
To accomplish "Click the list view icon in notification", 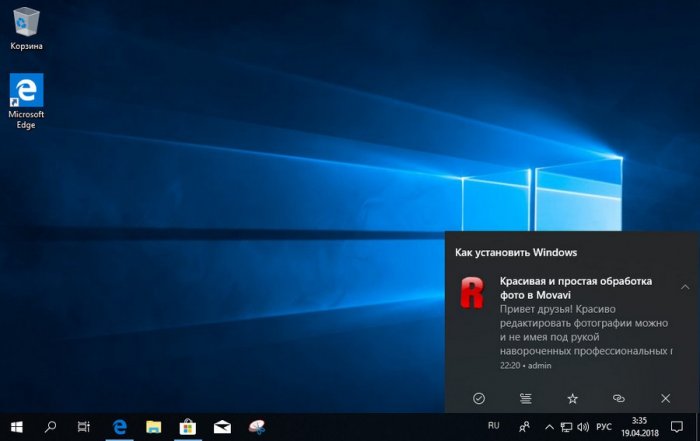I will point(525,398).
